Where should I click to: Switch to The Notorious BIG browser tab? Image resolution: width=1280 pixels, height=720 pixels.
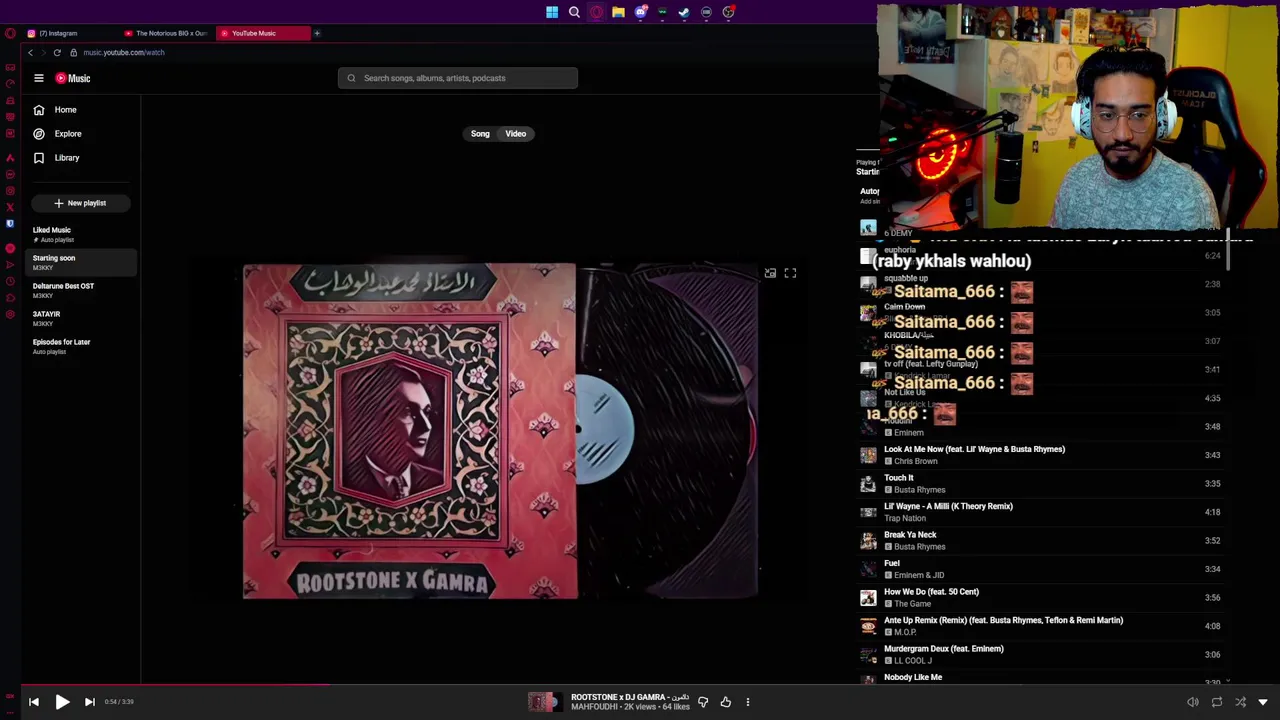(x=166, y=33)
